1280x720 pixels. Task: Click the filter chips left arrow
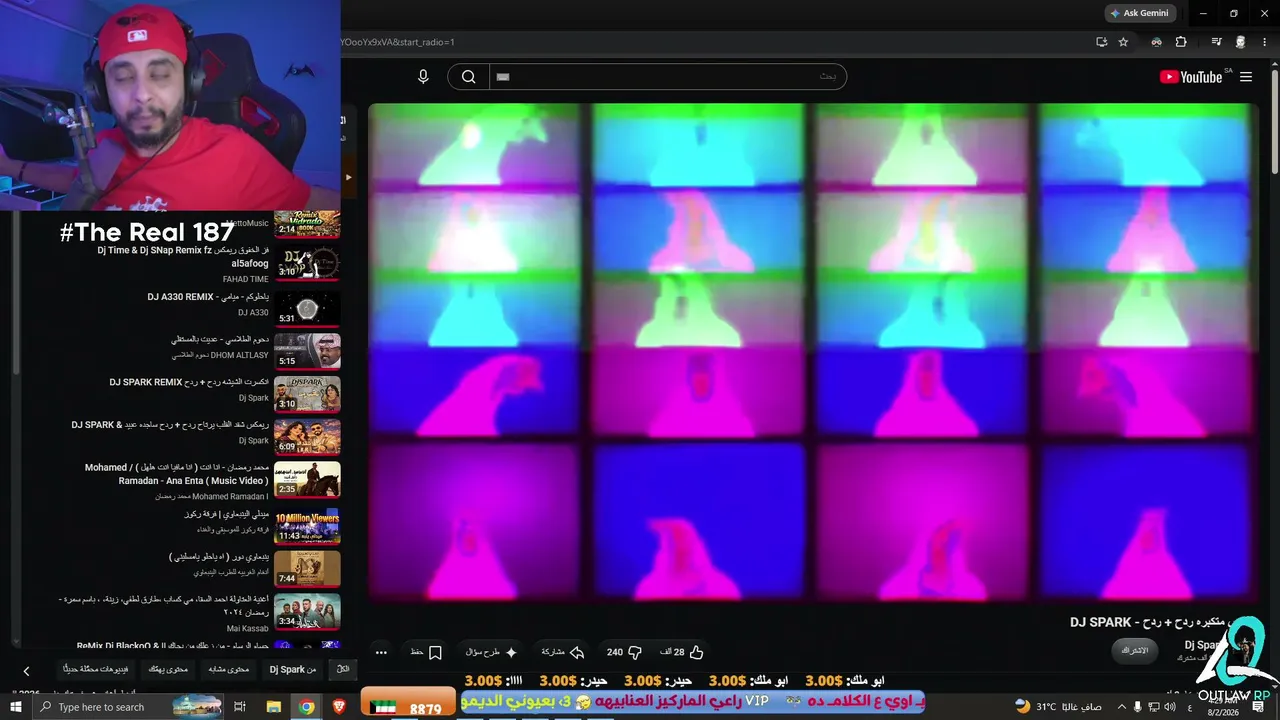[x=26, y=671]
